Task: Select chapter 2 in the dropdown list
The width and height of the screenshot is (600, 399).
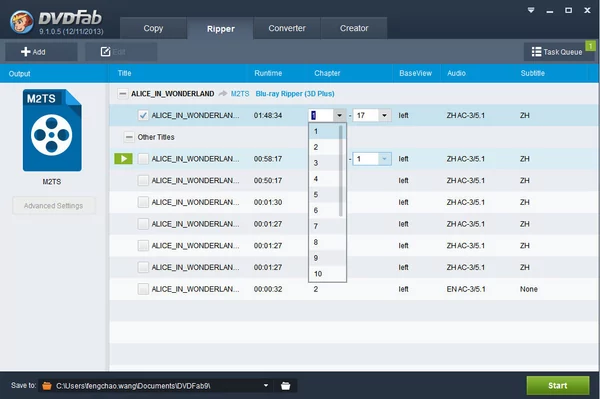Action: [x=324, y=147]
